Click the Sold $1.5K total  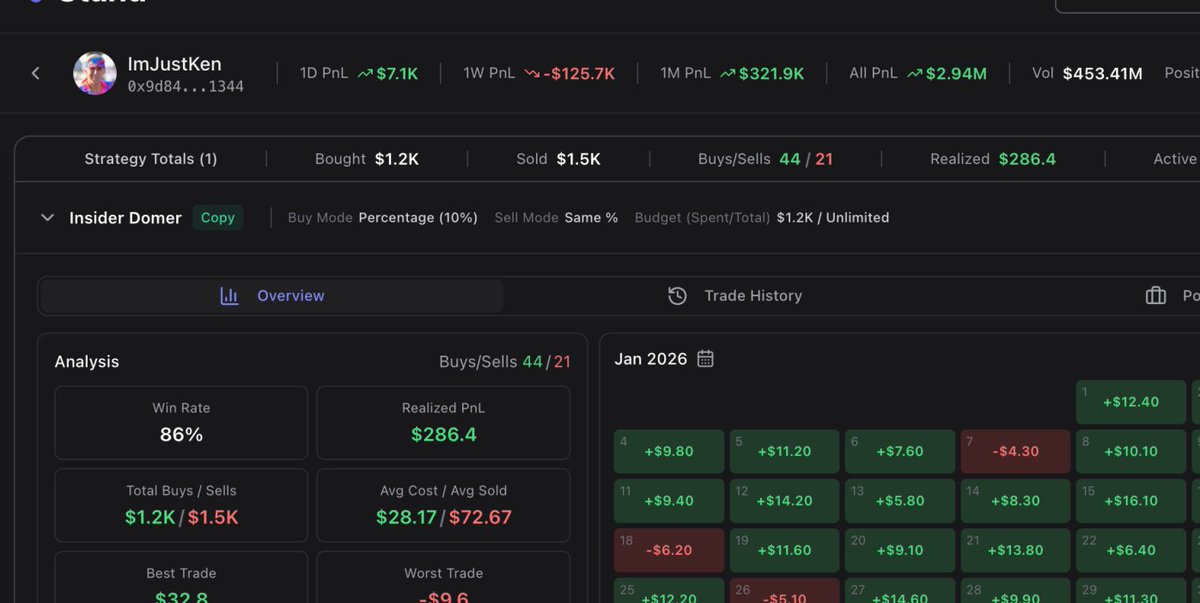[558, 158]
